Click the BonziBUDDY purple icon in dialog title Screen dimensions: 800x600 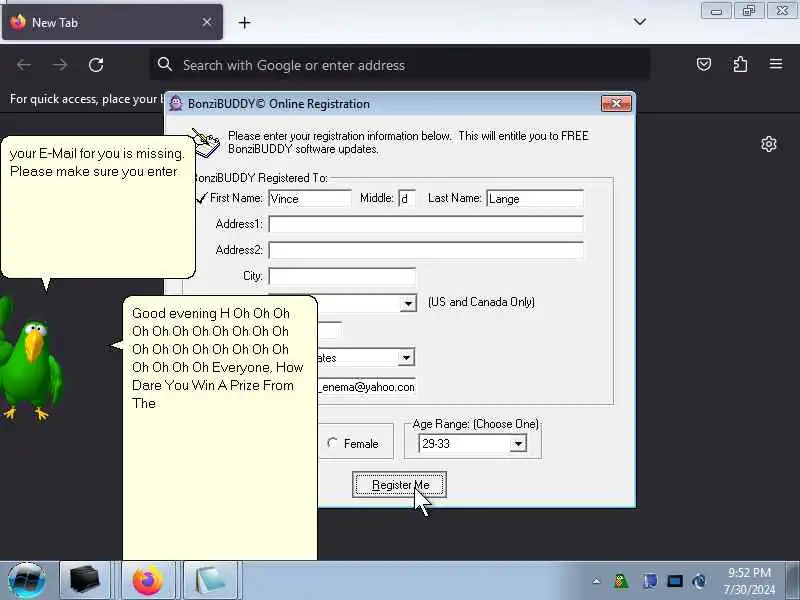(x=176, y=104)
